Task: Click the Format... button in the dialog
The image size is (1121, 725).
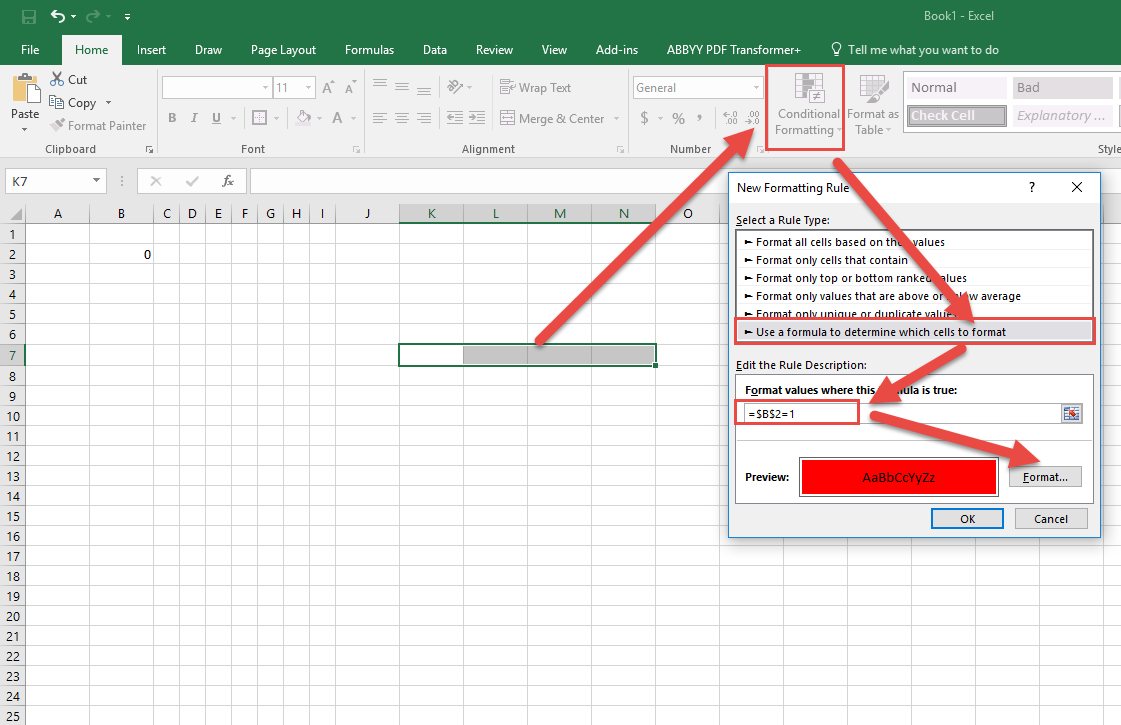Action: click(1045, 477)
